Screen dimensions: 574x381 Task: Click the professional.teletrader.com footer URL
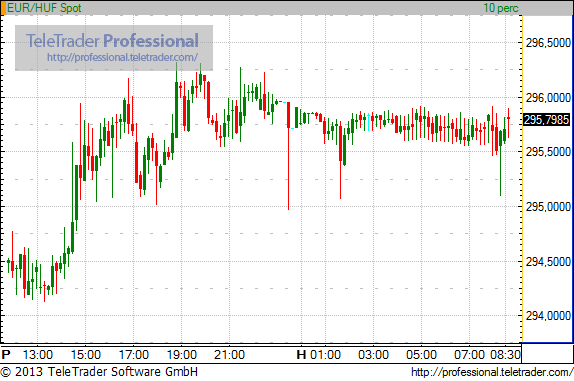(x=492, y=372)
